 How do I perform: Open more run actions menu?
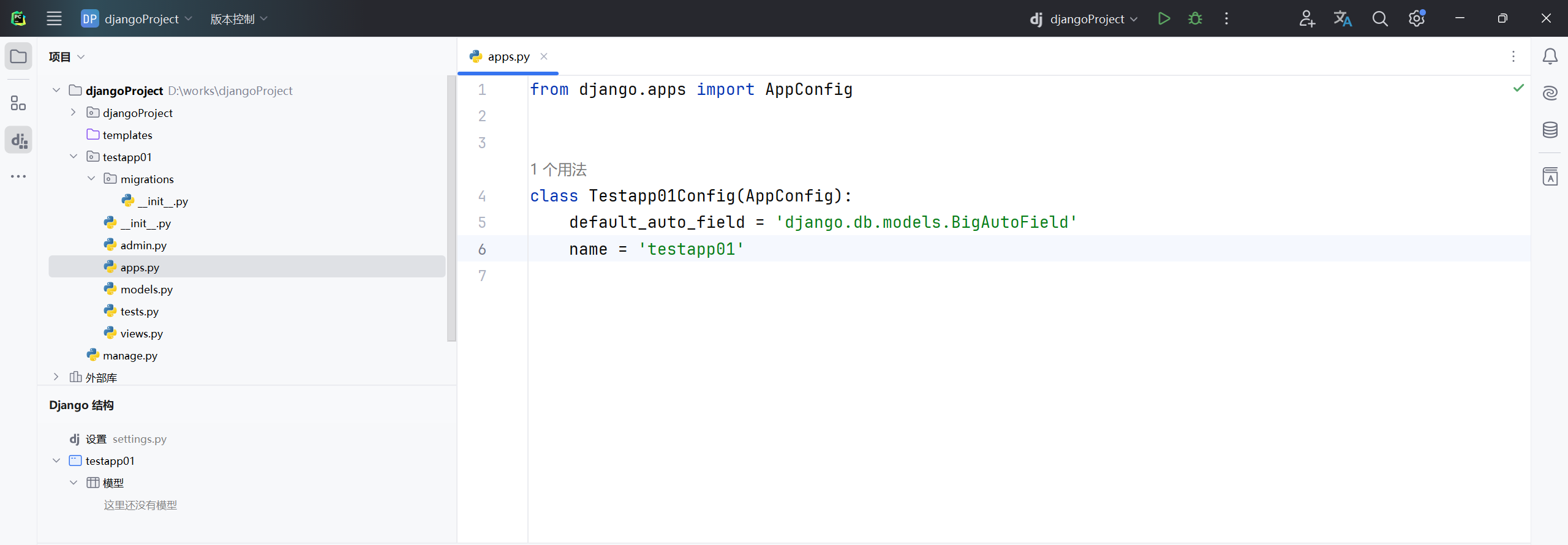(x=1226, y=18)
